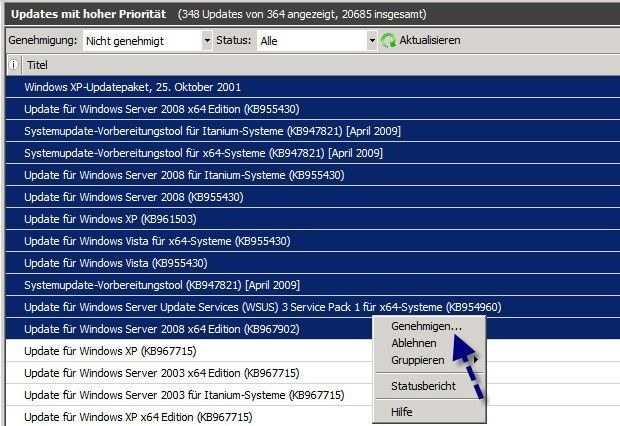Select the 'Nicht genehmigt' combo box field
This screenshot has height=426, width=620.
(x=147, y=40)
